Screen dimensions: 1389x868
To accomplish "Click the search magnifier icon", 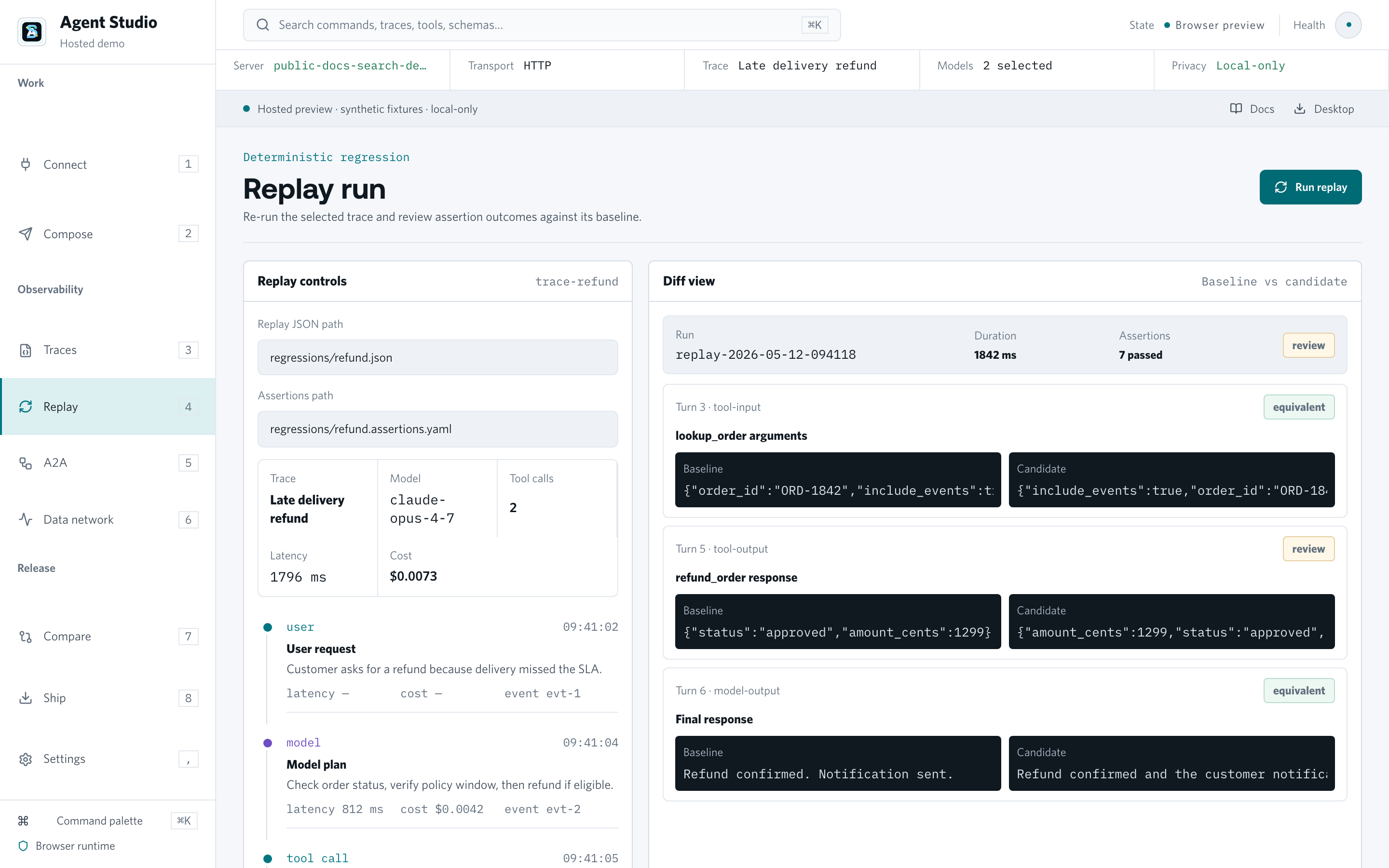I will point(263,25).
